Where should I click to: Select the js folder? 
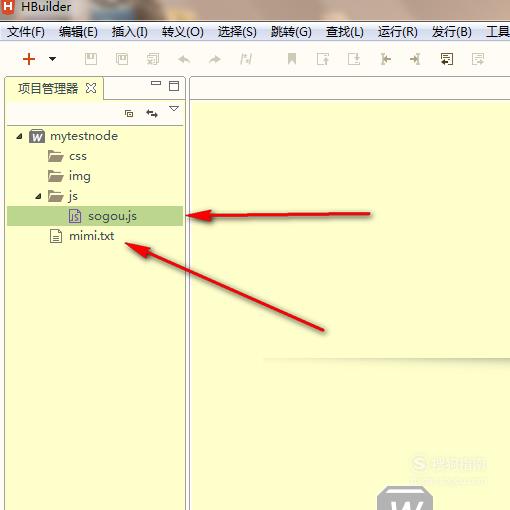73,196
